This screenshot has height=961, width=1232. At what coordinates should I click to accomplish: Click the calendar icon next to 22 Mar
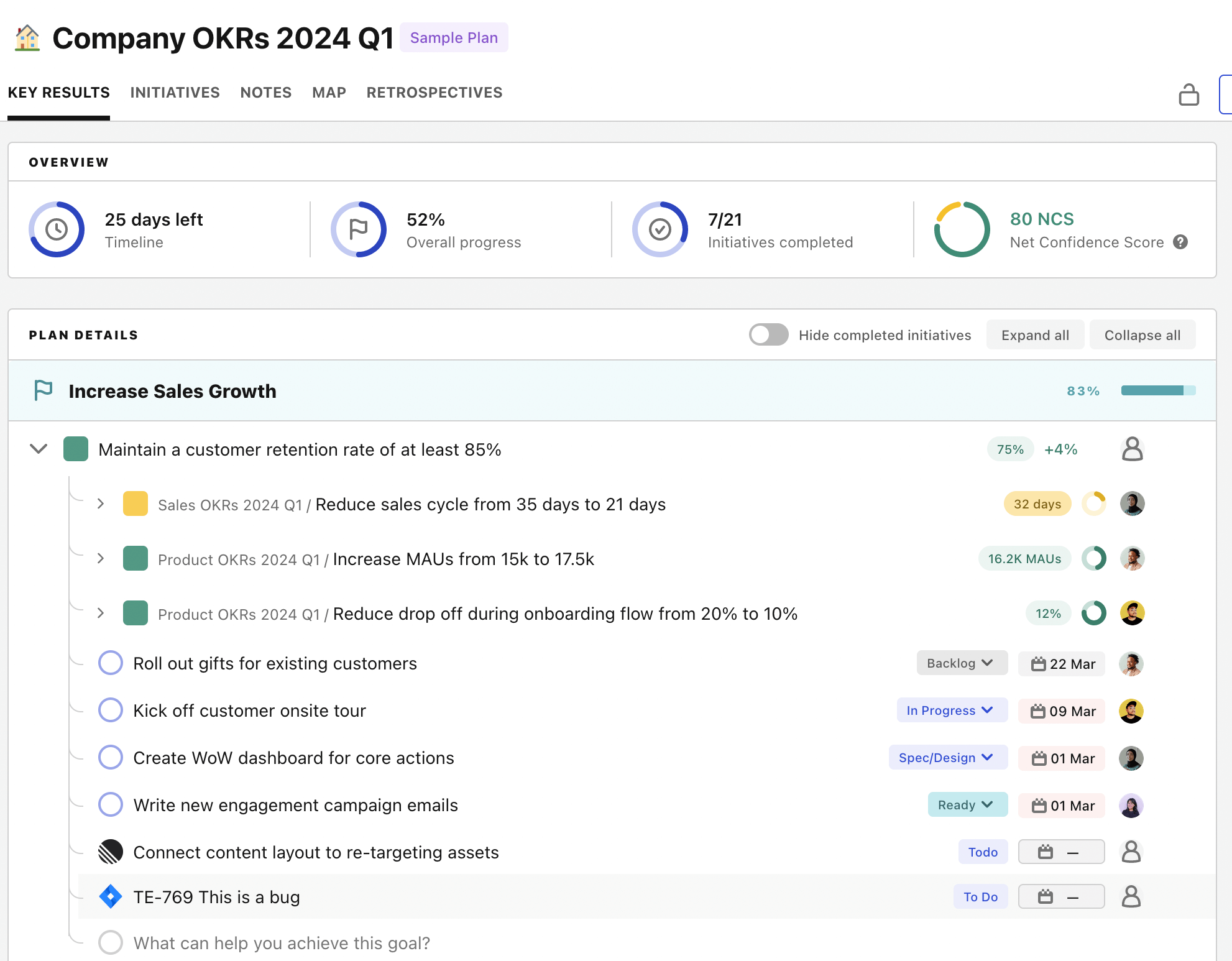click(x=1039, y=663)
